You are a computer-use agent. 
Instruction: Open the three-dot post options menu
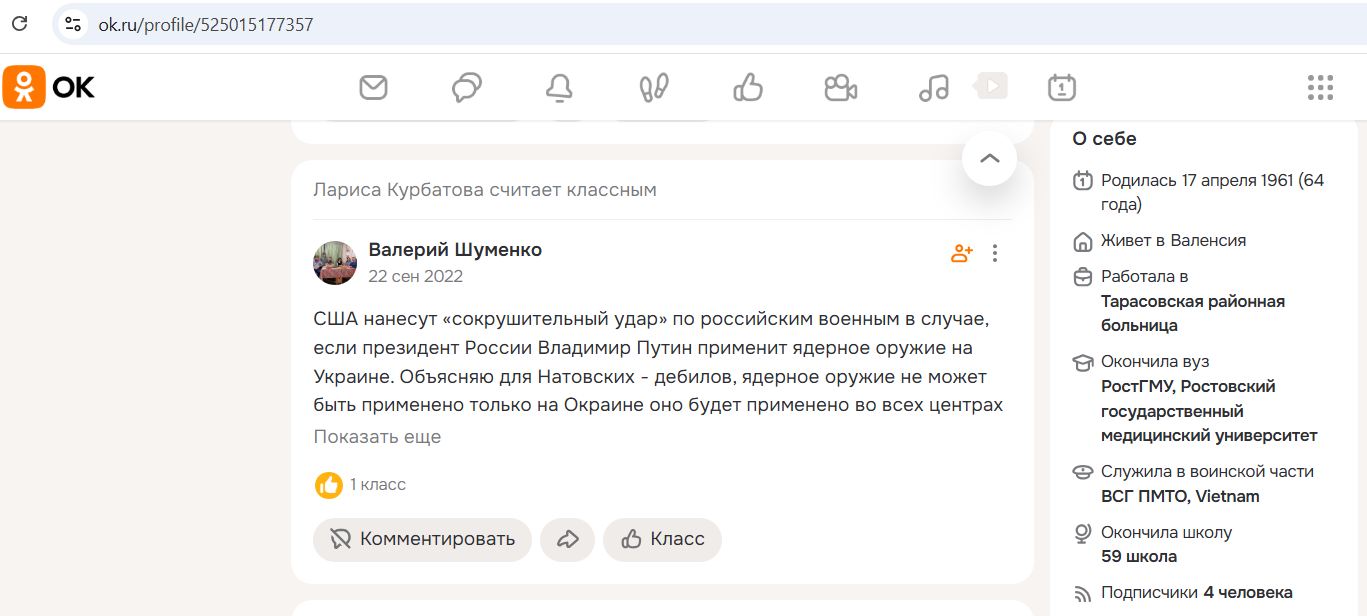pos(994,253)
